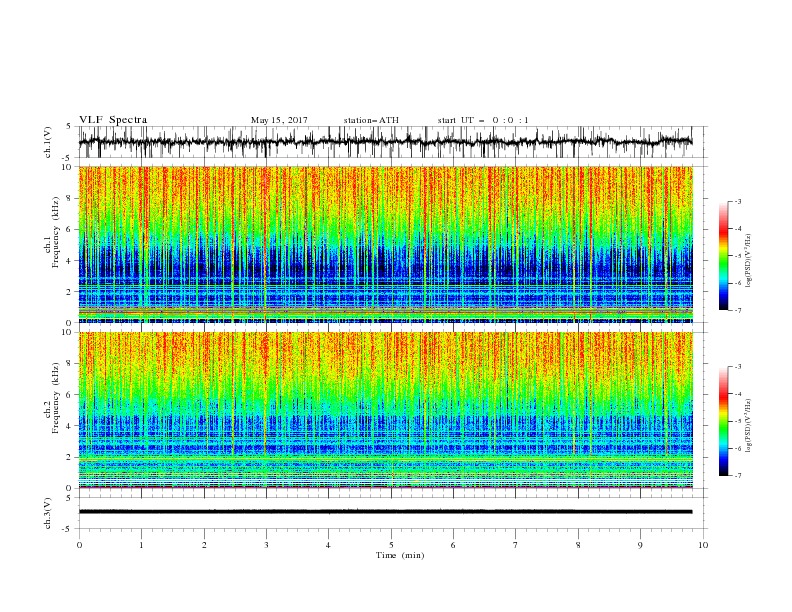
Task: Click the "4" tick on ch.2 frequency axis
Action: (x=70, y=426)
